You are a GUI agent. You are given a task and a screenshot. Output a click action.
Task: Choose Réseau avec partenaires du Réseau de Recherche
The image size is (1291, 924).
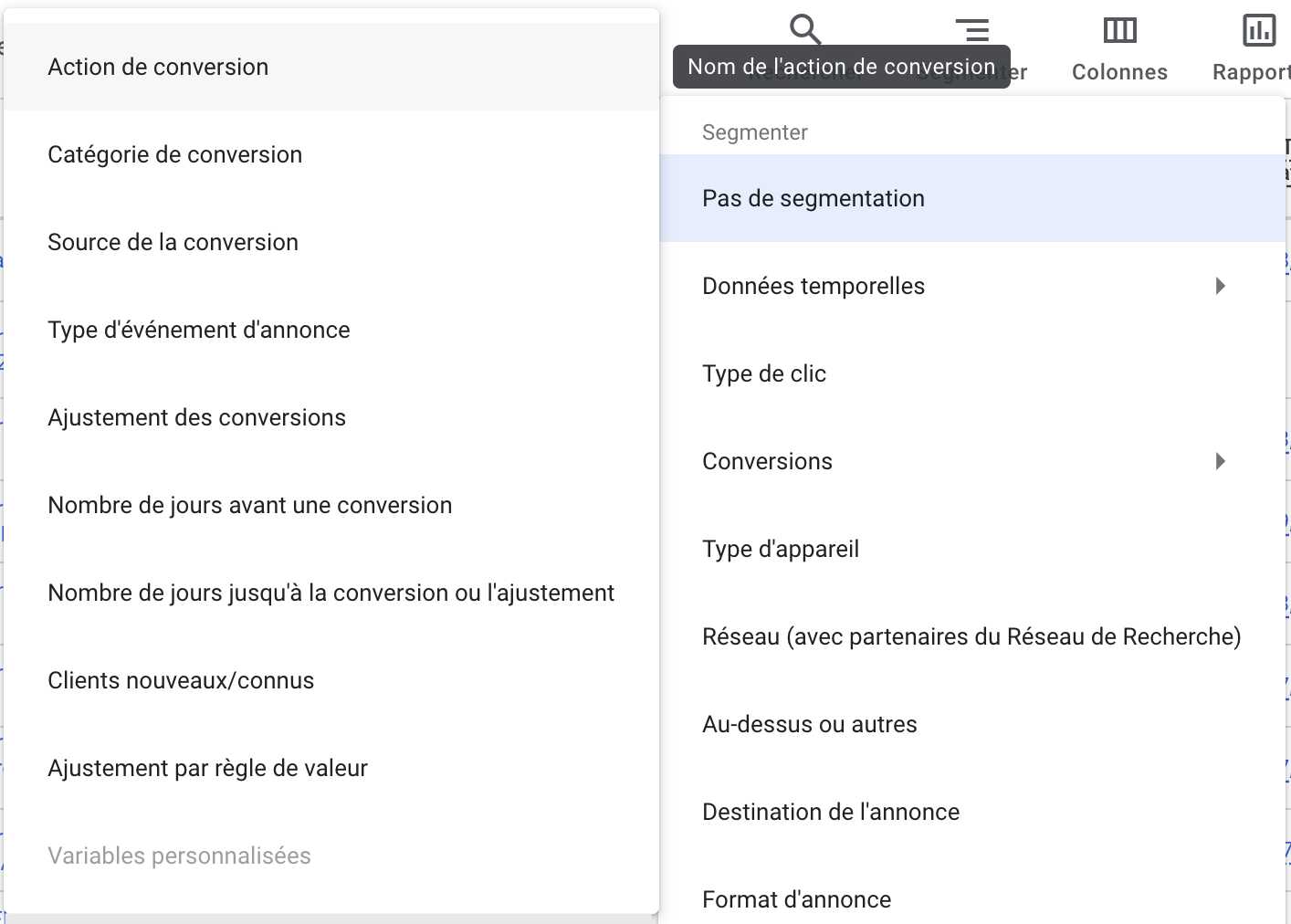click(972, 636)
